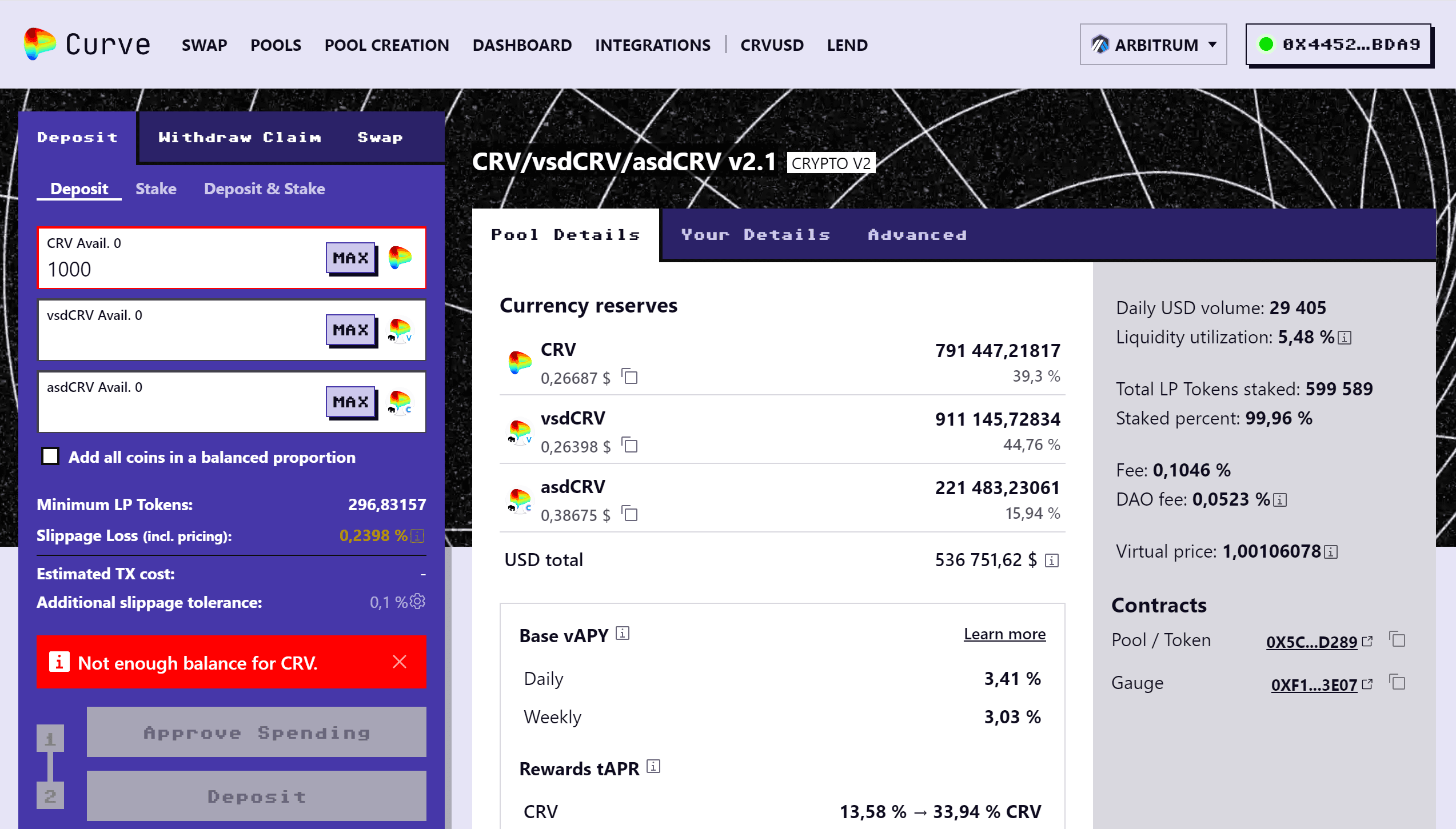Click the Approve Spending button
The height and width of the screenshot is (829, 1456).
[x=256, y=732]
